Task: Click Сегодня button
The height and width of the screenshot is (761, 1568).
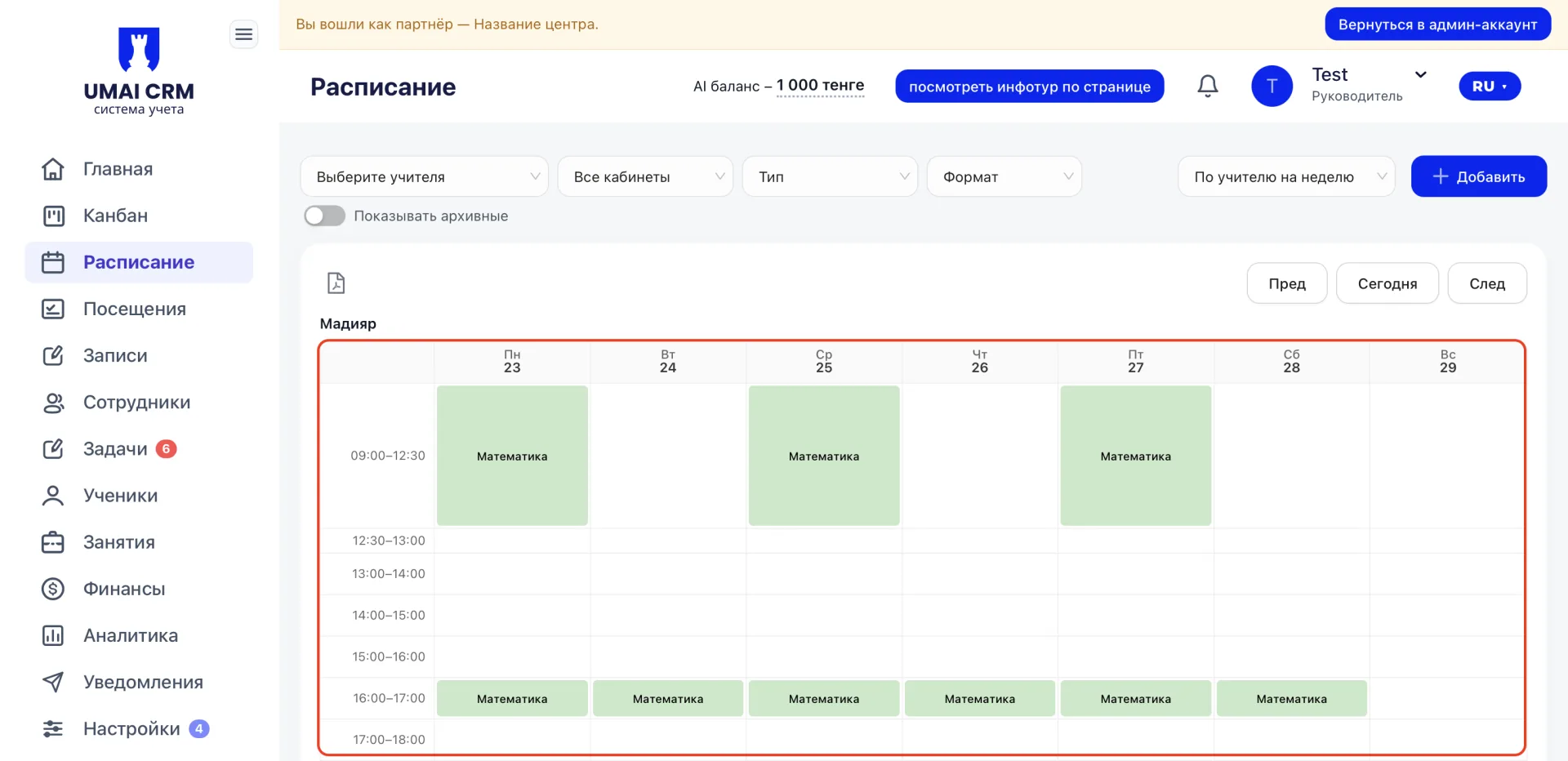Action: click(x=1388, y=283)
